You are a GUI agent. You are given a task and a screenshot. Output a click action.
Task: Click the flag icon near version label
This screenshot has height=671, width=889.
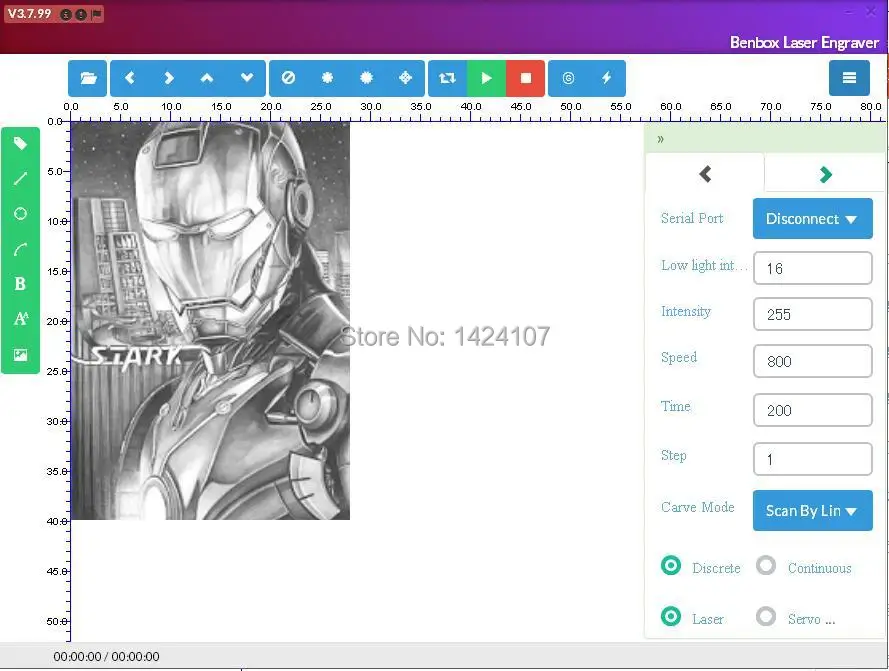pyautogui.click(x=97, y=14)
